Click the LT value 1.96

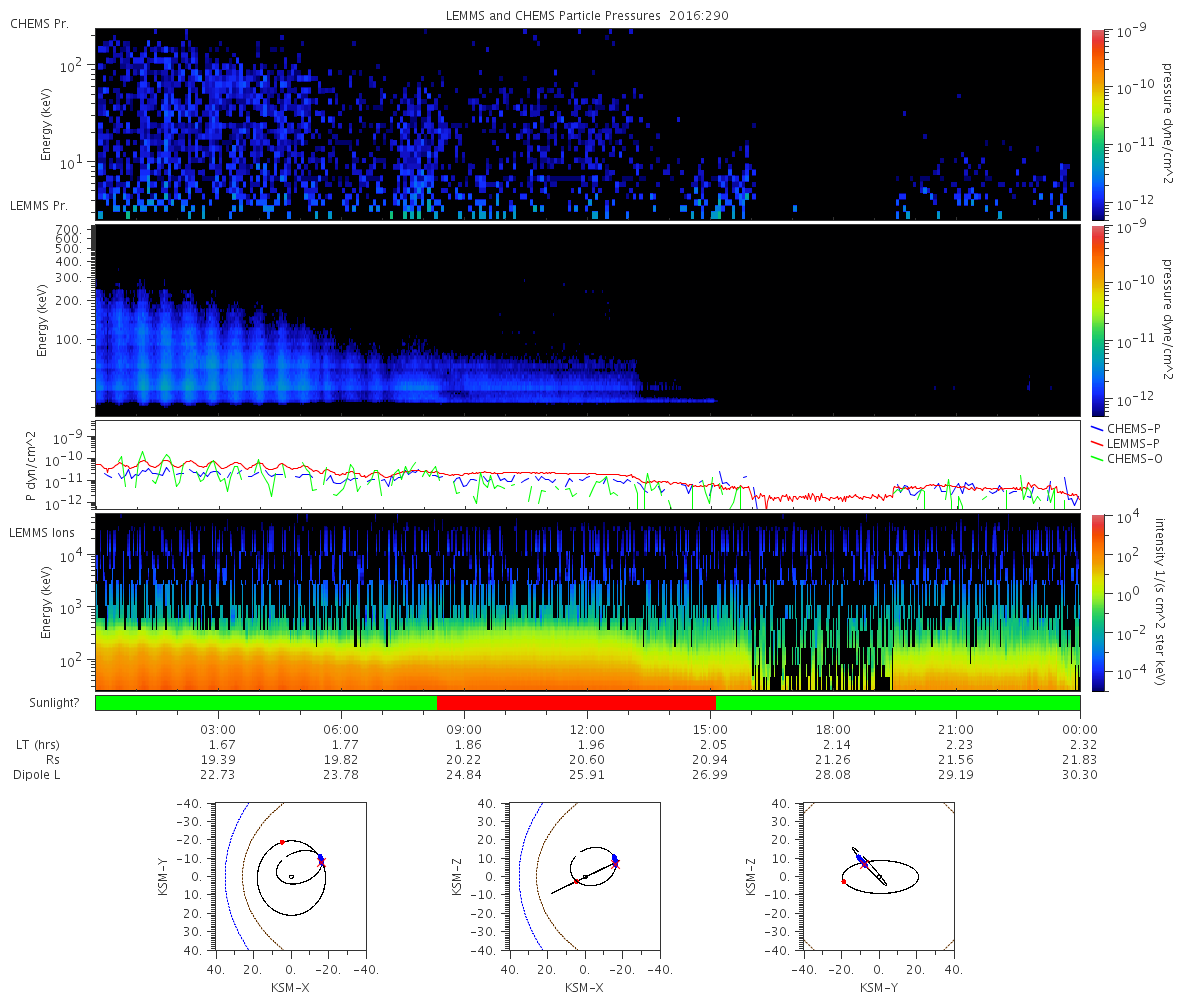coord(591,745)
